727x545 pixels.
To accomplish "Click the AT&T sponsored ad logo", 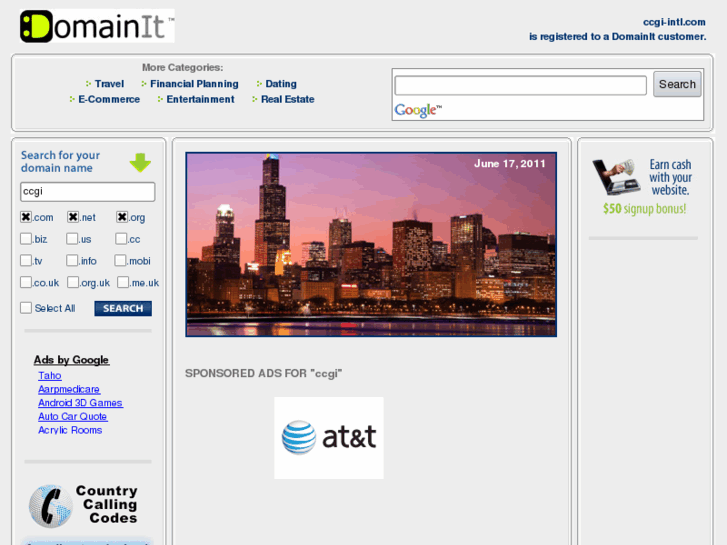I will click(x=329, y=437).
